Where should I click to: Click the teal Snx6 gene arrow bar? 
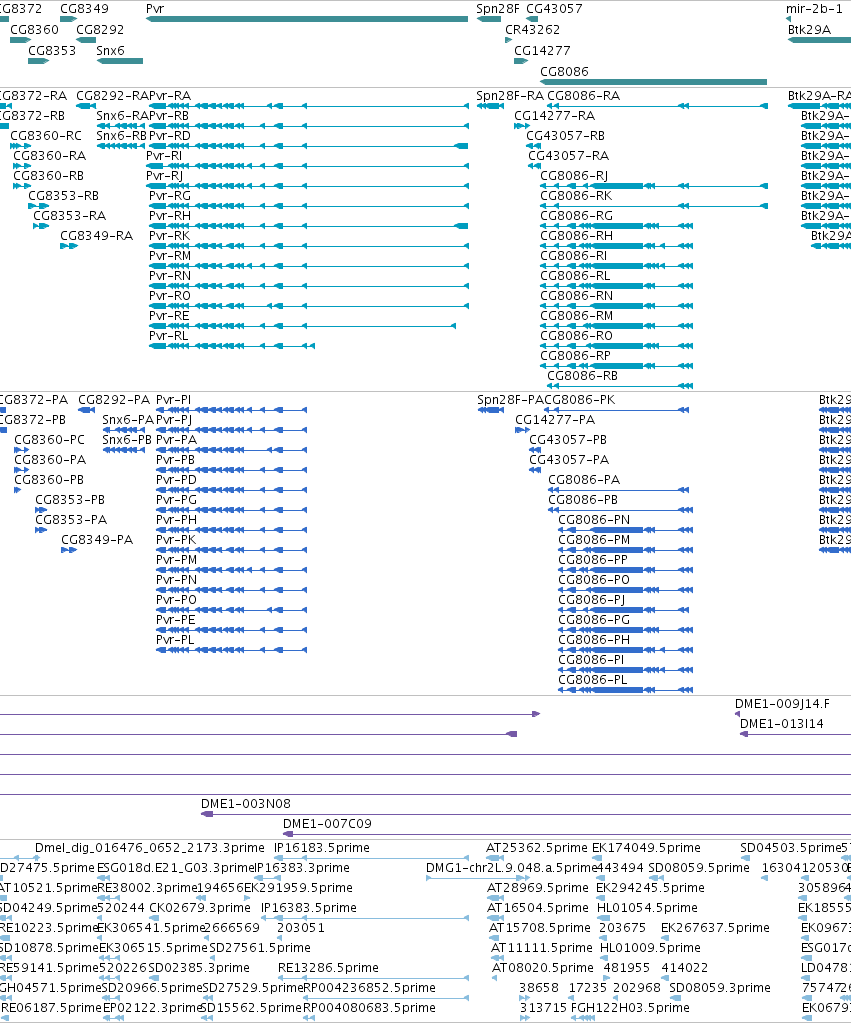click(120, 61)
